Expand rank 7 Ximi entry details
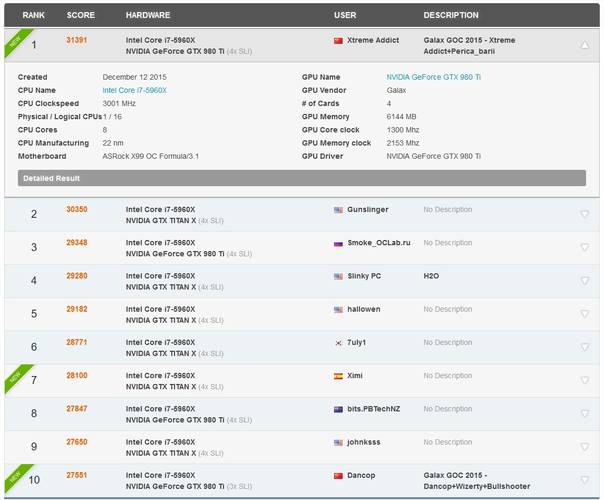This screenshot has height=500, width=604. coord(584,380)
